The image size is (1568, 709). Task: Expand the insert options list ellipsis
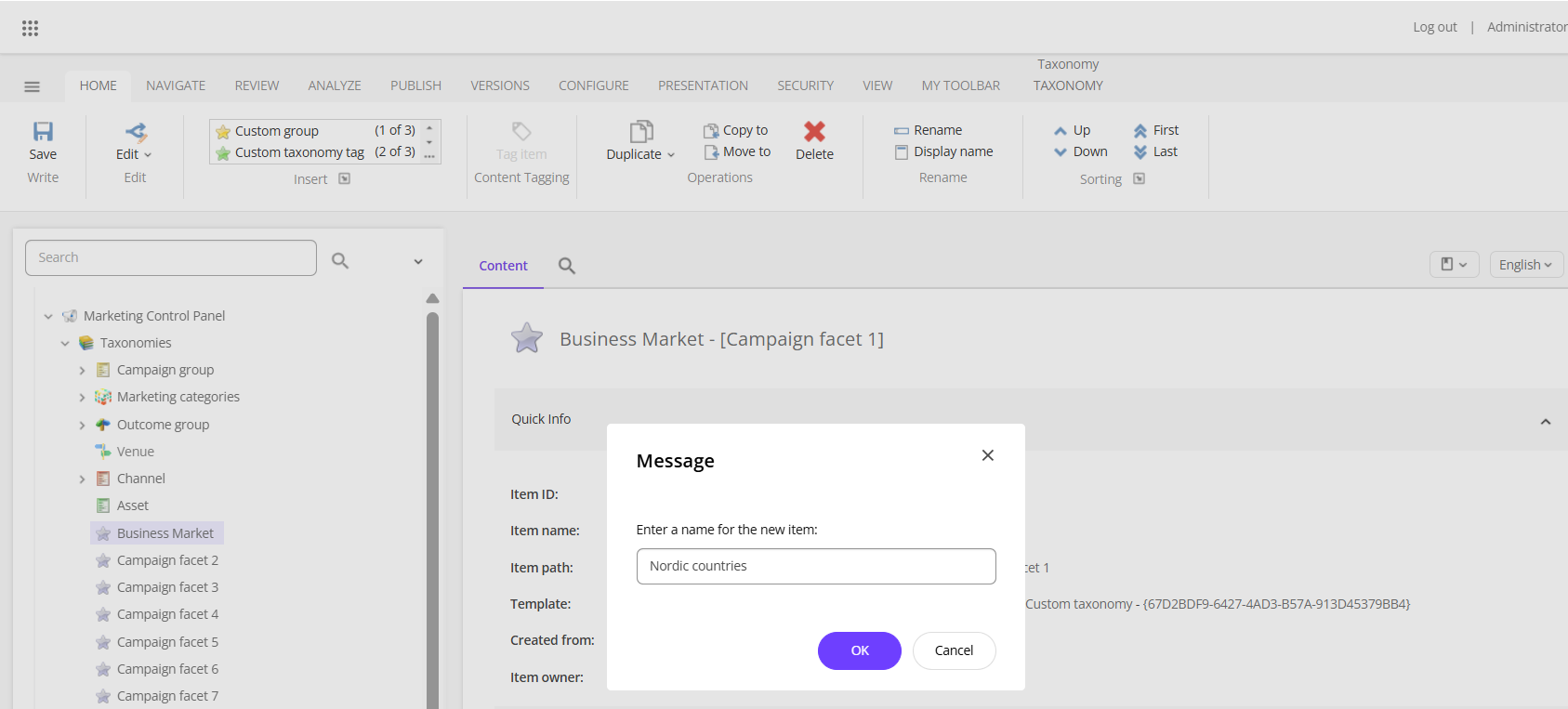click(x=429, y=156)
